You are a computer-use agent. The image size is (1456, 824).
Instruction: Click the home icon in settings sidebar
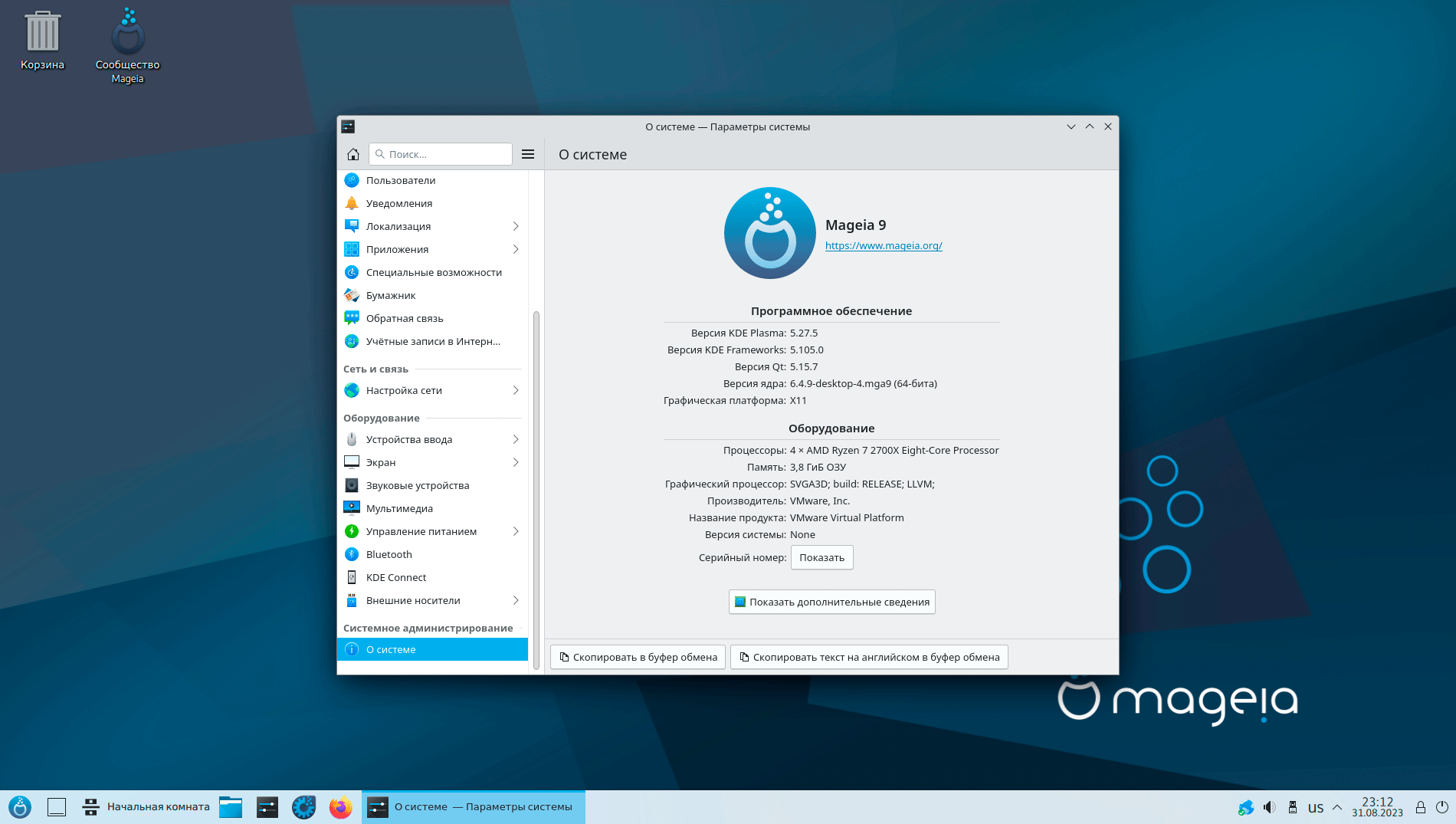pos(353,154)
